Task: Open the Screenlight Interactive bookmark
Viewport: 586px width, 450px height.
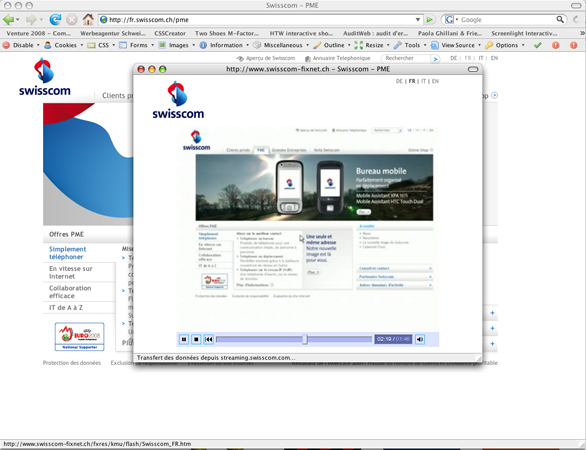Action: click(524, 33)
